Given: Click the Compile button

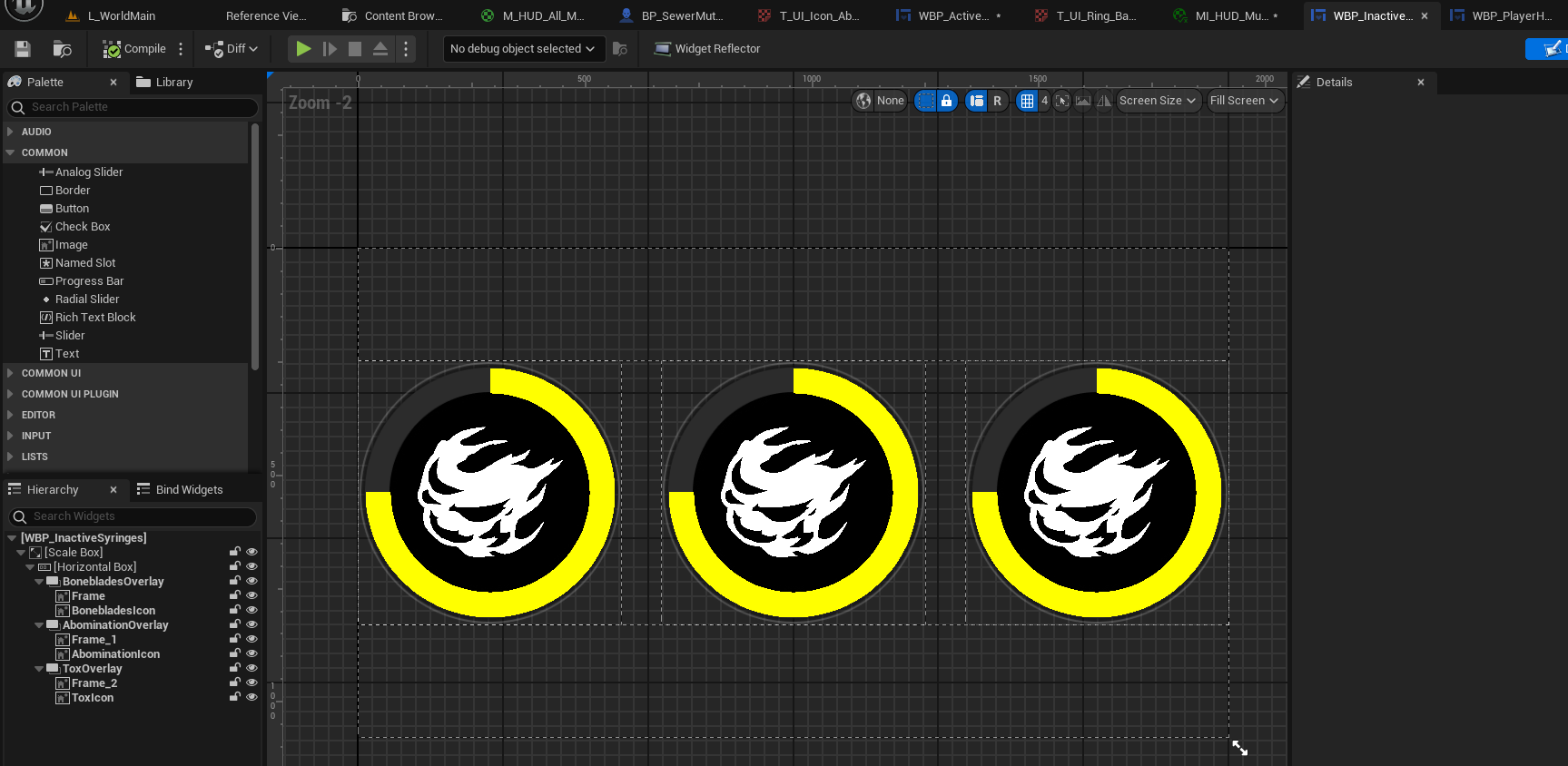Looking at the screenshot, I should (x=134, y=49).
